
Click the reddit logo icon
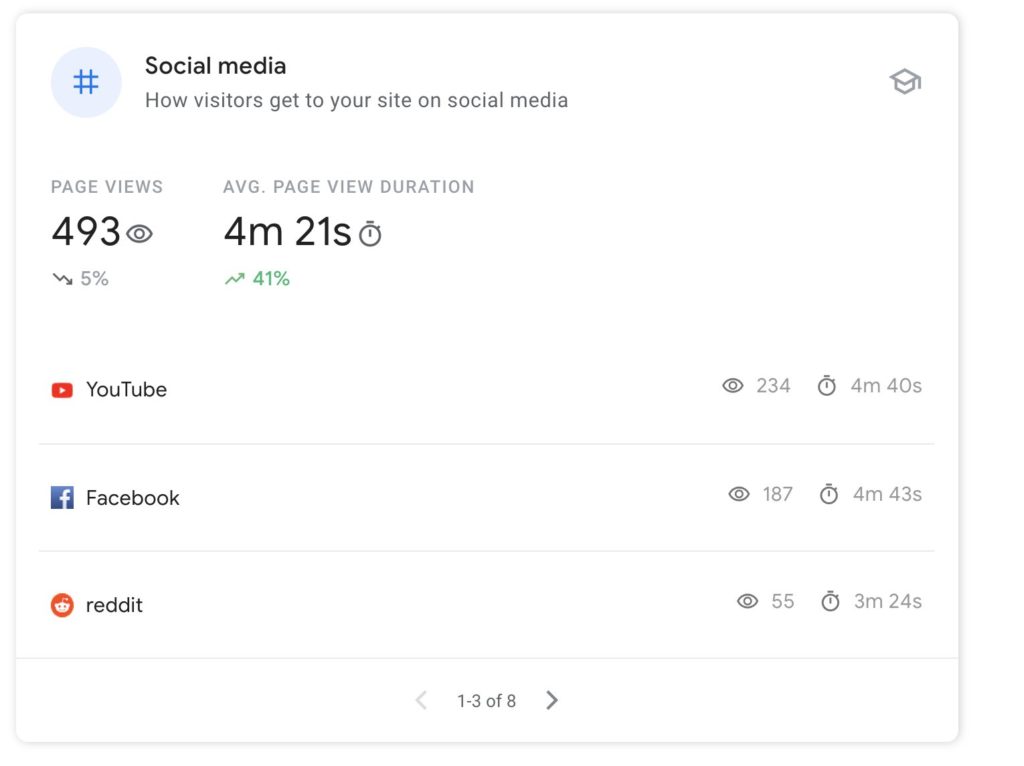62,605
